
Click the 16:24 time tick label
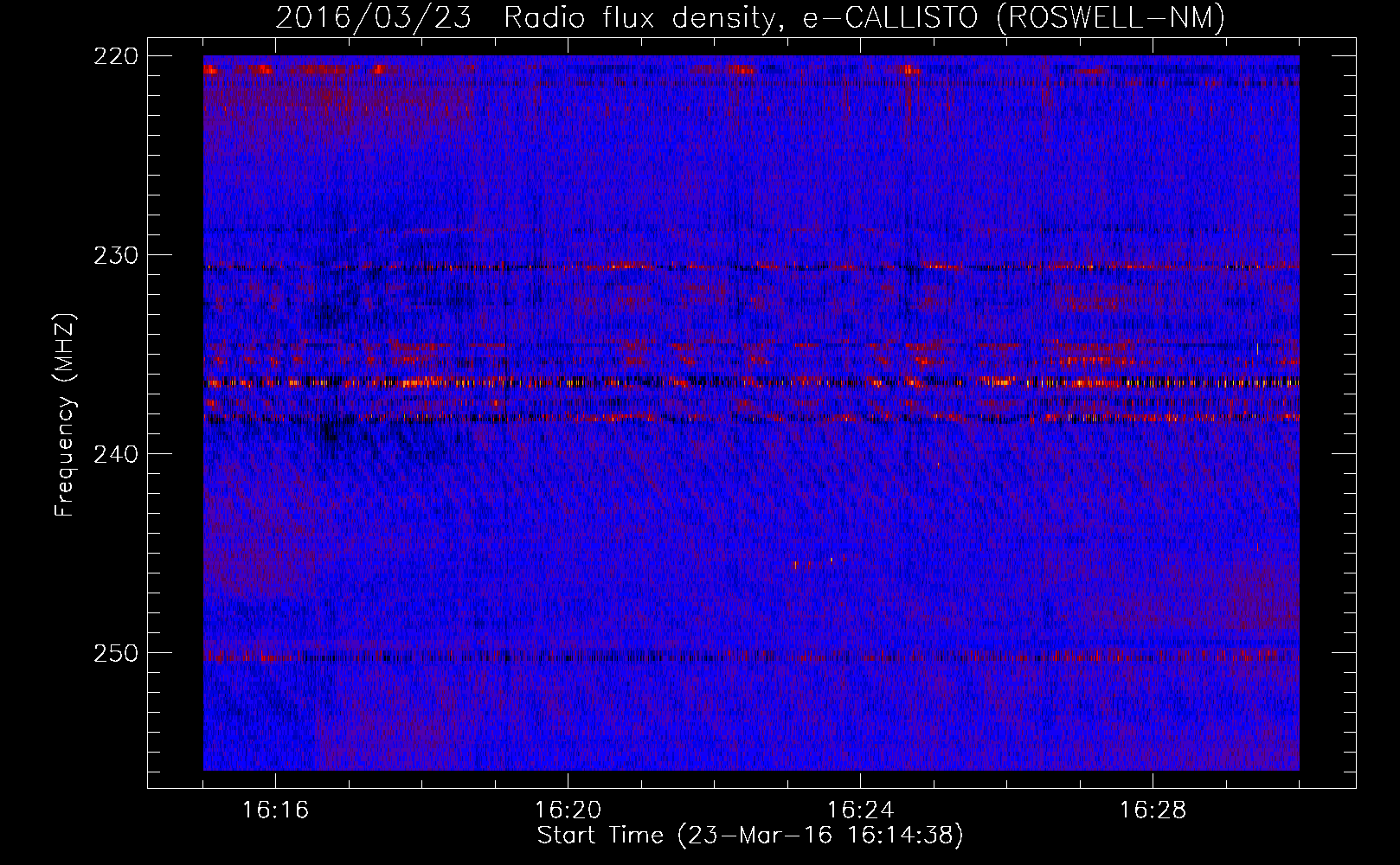pyautogui.click(x=860, y=810)
